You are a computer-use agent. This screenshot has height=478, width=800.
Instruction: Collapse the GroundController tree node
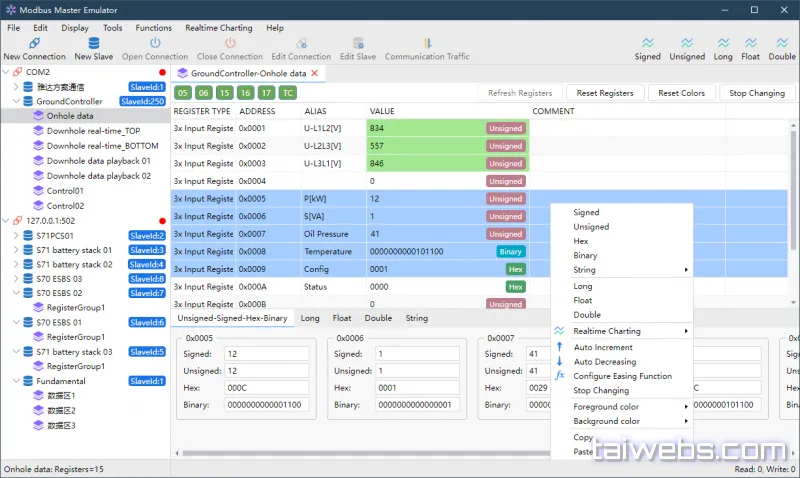click(x=16, y=101)
